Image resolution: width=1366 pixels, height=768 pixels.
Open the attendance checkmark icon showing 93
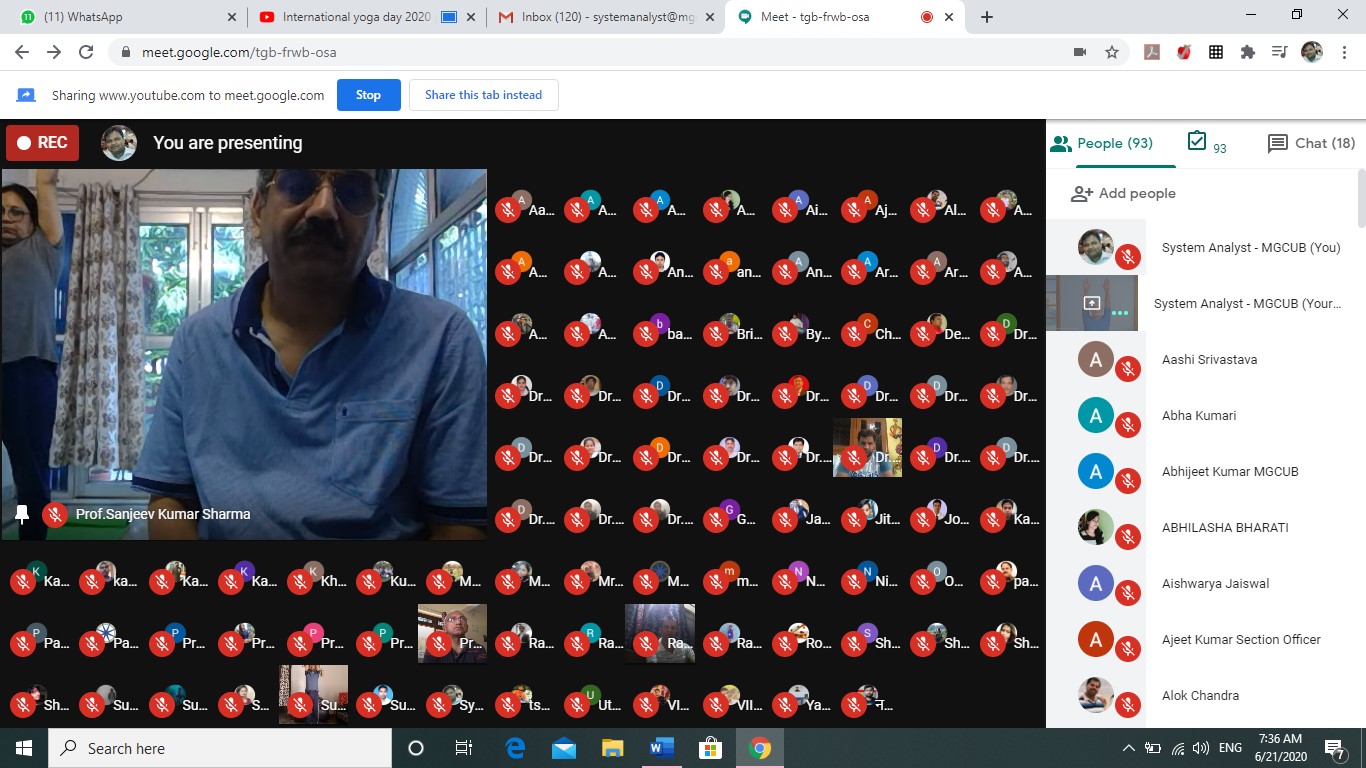(x=1197, y=142)
